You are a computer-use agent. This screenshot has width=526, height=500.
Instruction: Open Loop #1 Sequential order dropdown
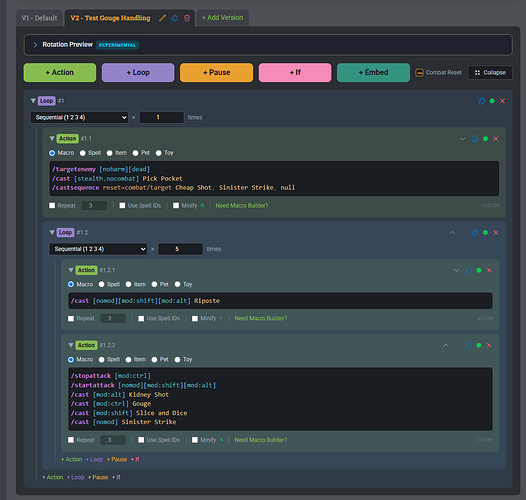(80, 117)
